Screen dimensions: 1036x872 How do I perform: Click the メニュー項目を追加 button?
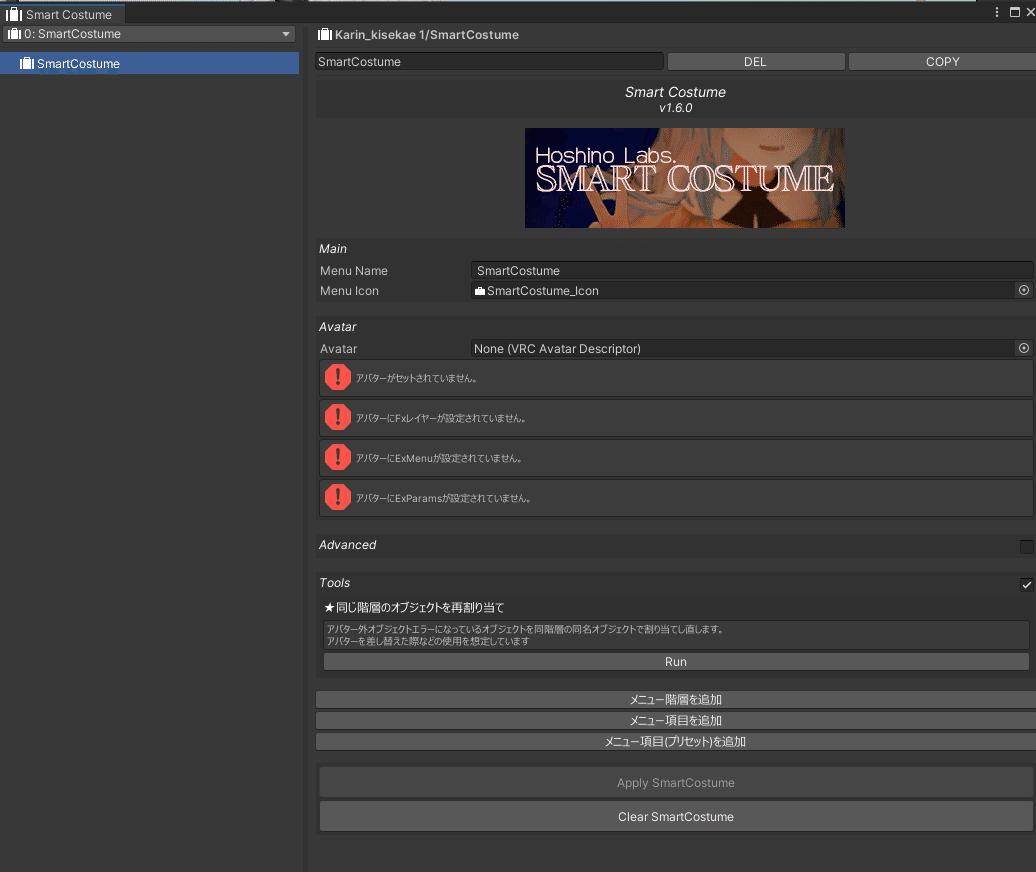676,721
